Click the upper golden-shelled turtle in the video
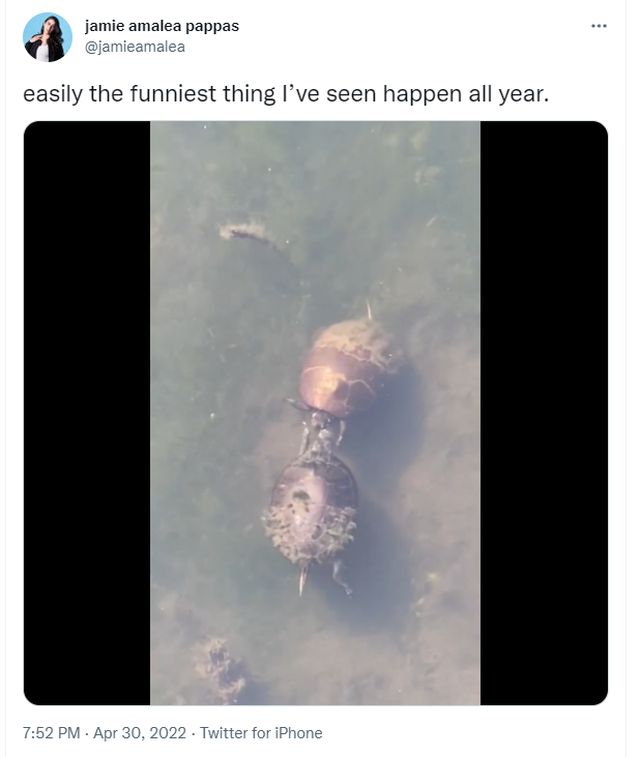Image resolution: width=640 pixels, height=757 pixels. tap(348, 369)
